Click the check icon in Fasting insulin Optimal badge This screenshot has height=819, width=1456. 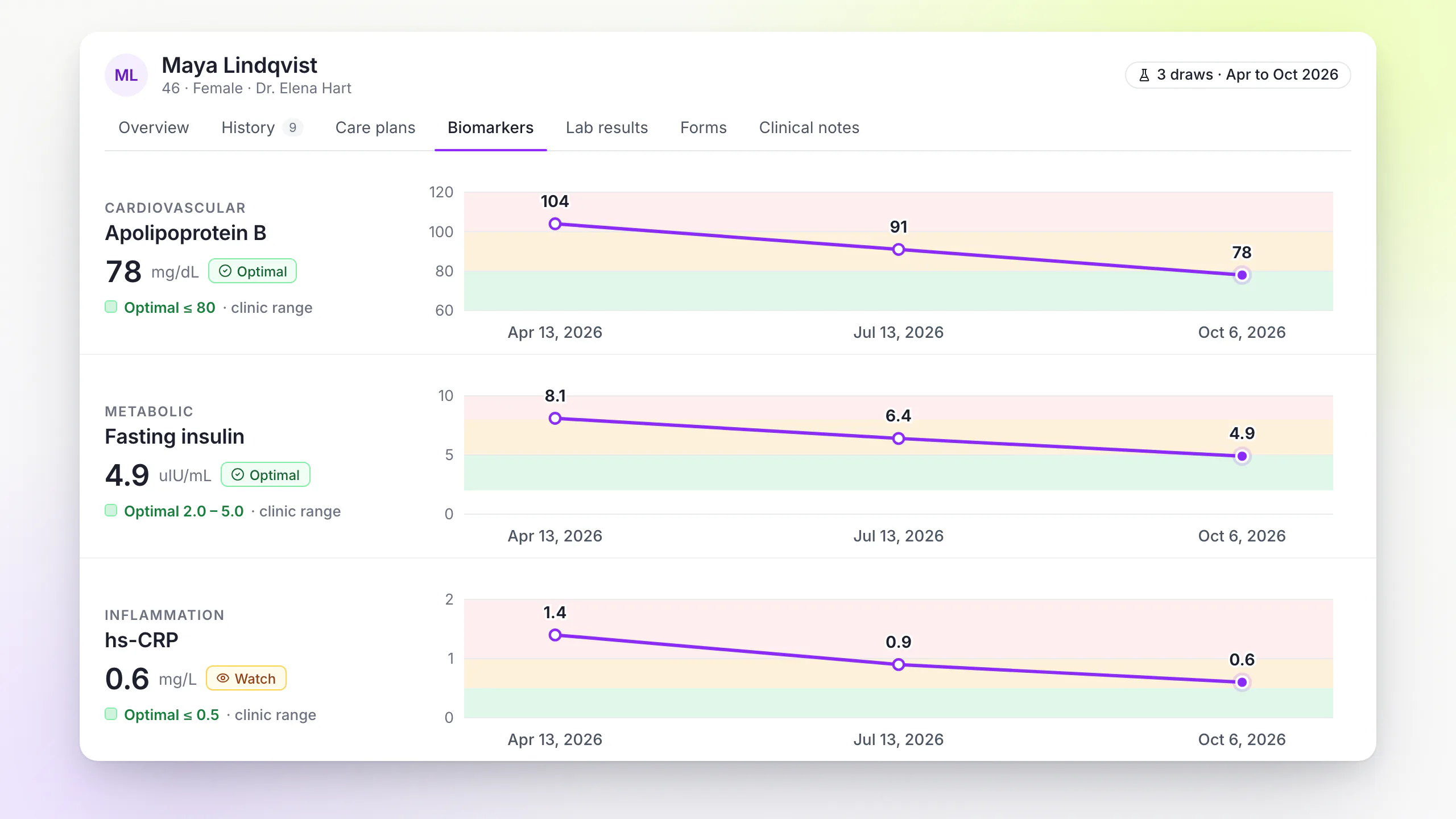pos(238,475)
